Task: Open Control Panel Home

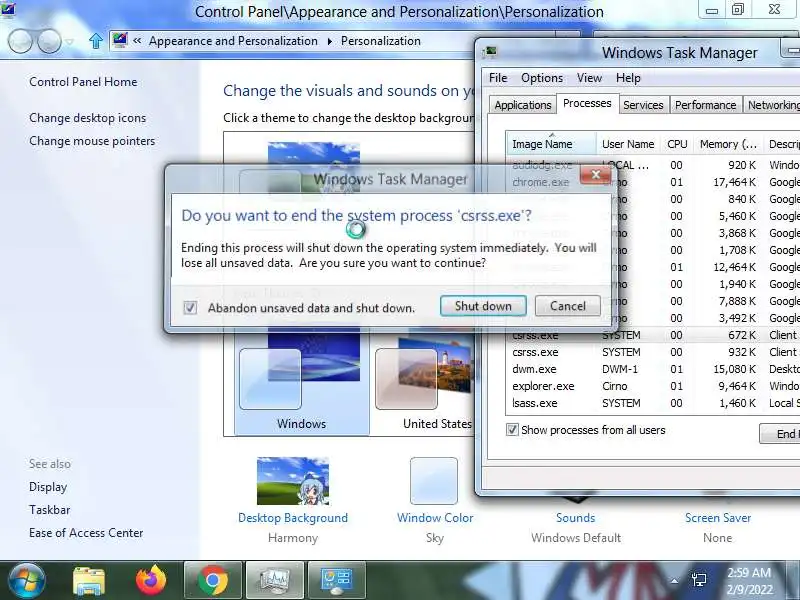Action: [x=83, y=82]
